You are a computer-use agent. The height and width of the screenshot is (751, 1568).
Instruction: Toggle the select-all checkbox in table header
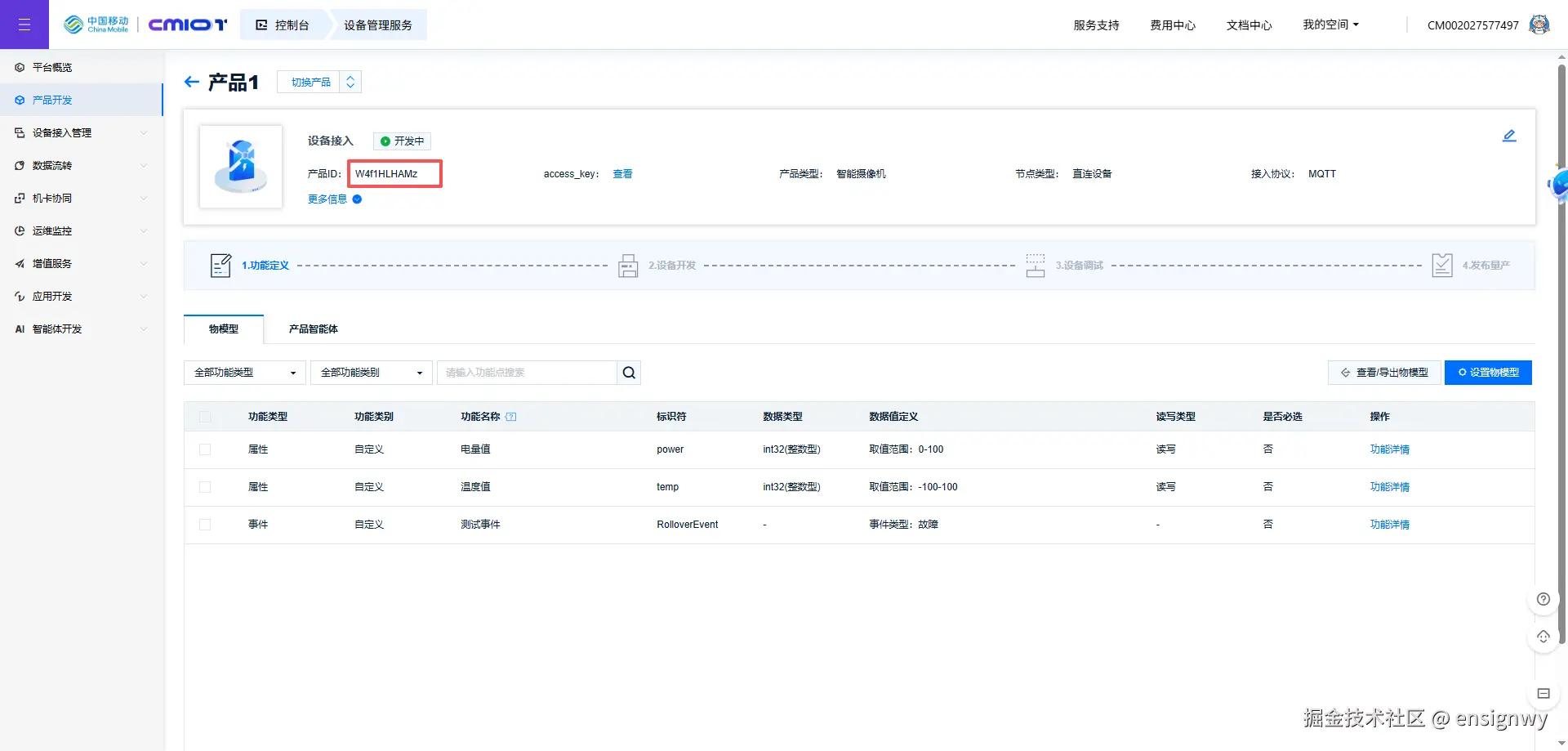[205, 417]
